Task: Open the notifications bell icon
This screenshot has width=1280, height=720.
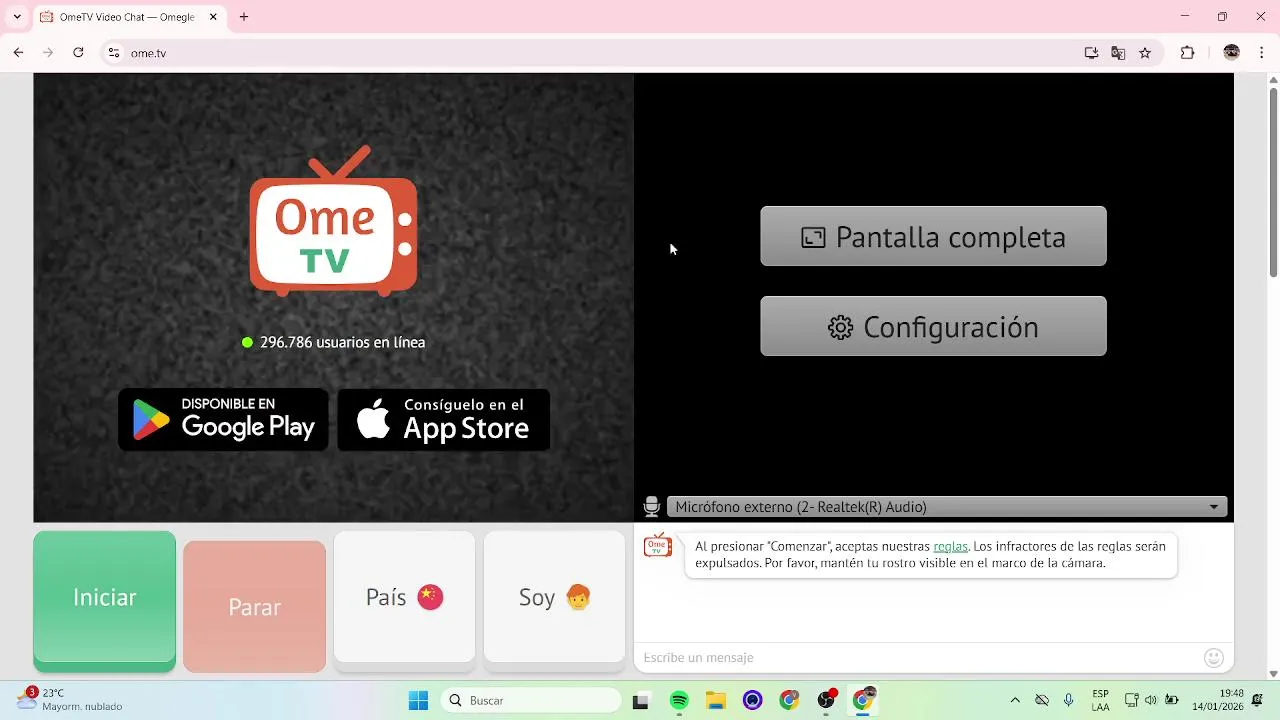Action: tap(1258, 700)
